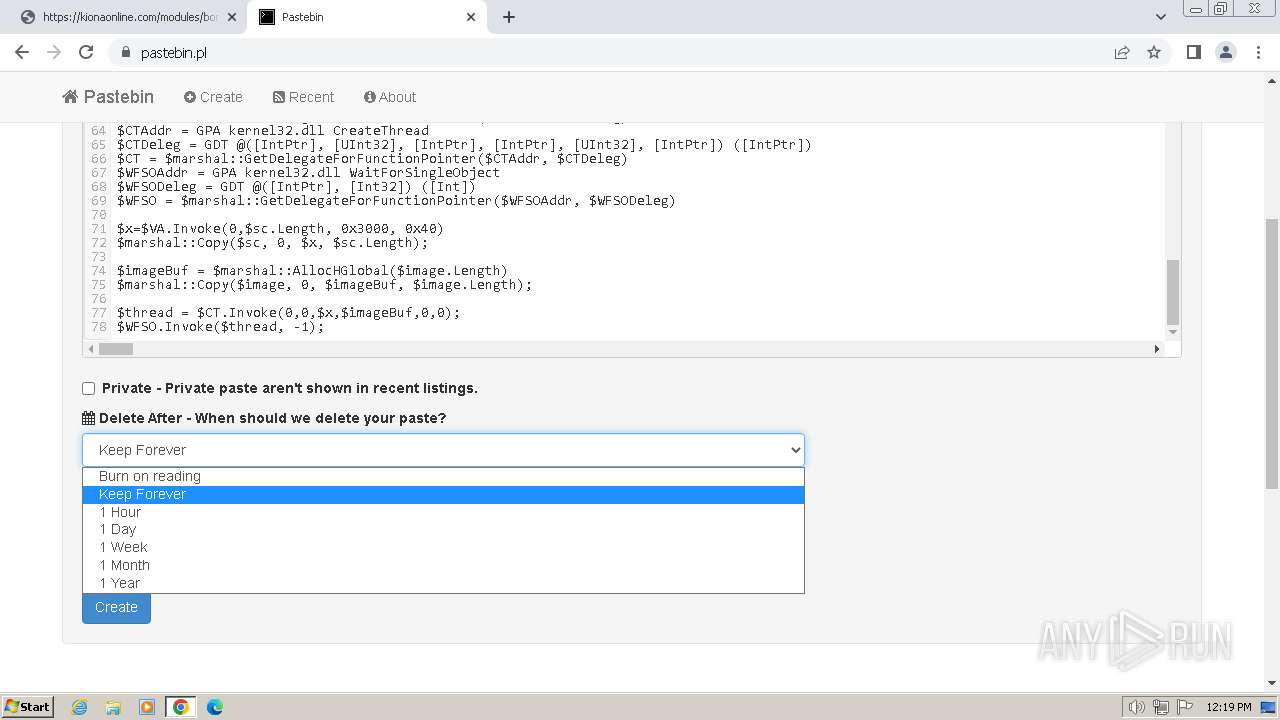
Task: Open the tab search dropdown
Action: (x=1160, y=17)
